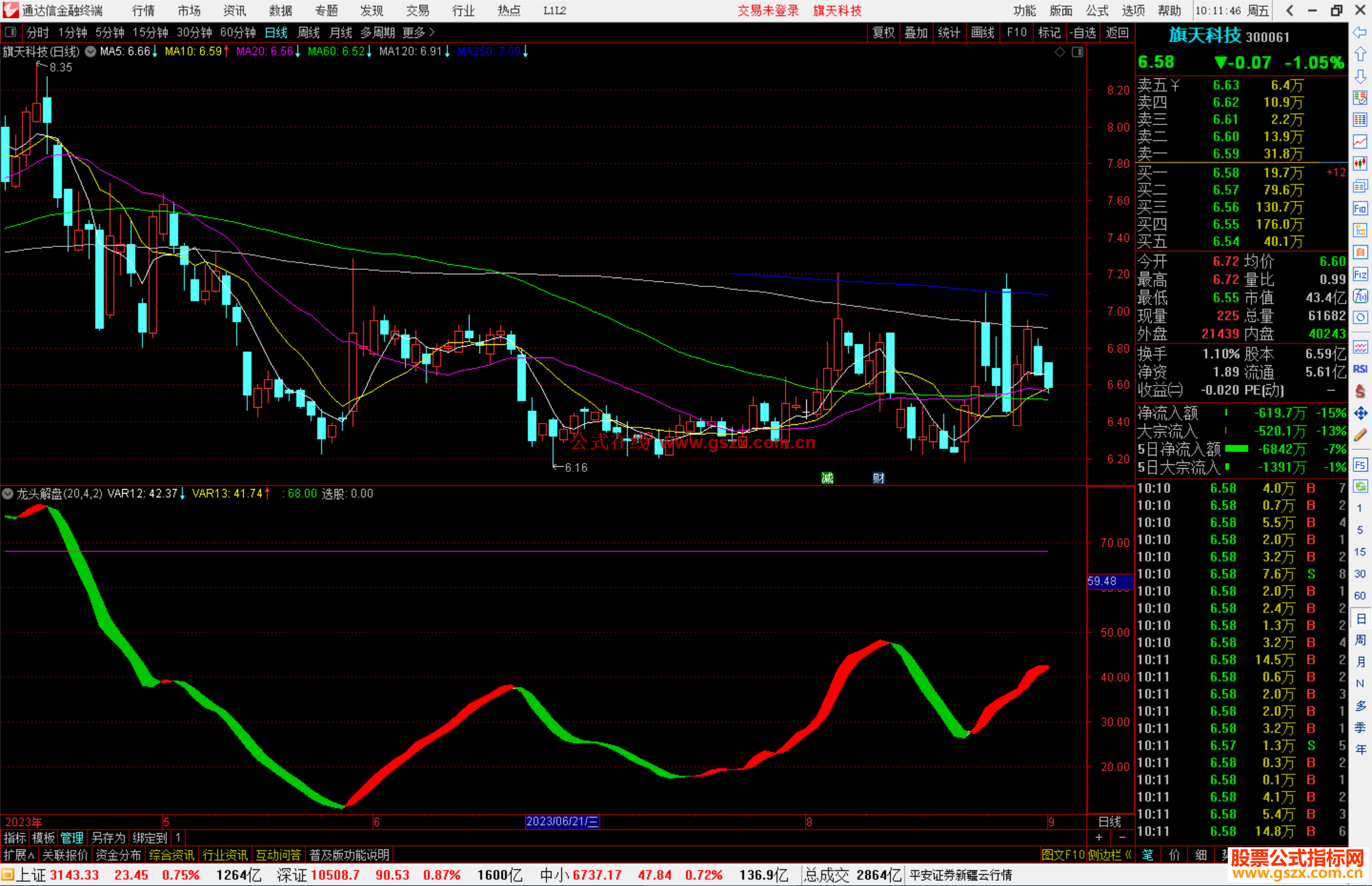Click the 复权 button
This screenshot has width=1372, height=886.
[883, 32]
